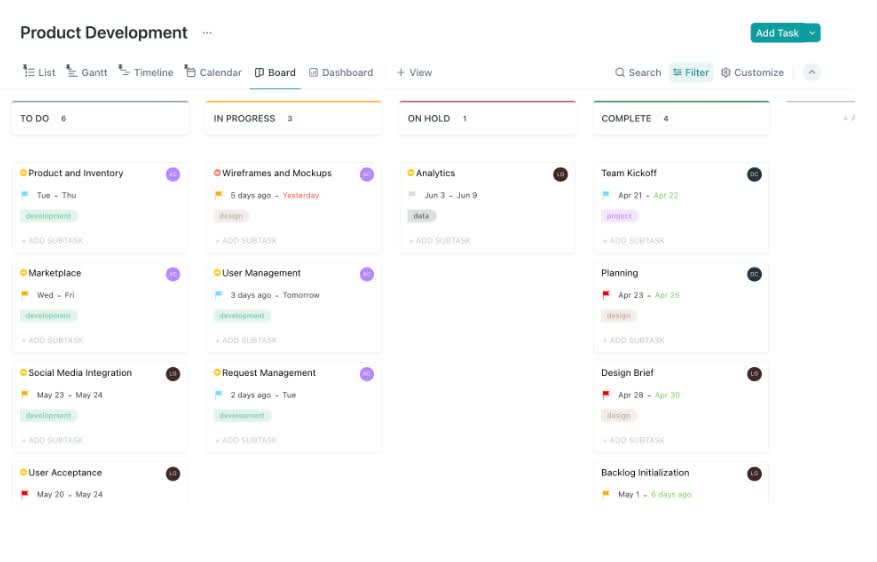This screenshot has height=562, width=877.
Task: Toggle status circle on Request Management
Action: click(218, 372)
